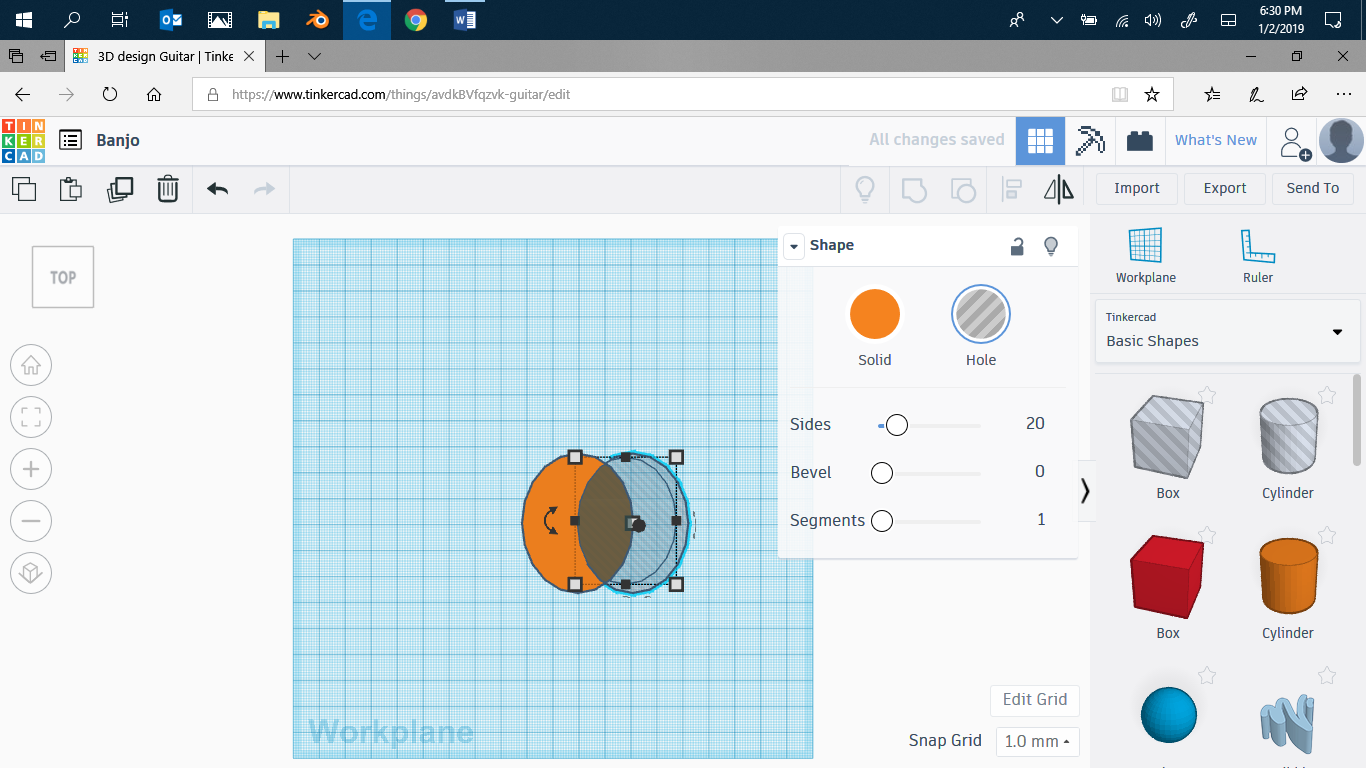Select the blue Sphere shape
The image size is (1366, 768).
(x=1168, y=715)
